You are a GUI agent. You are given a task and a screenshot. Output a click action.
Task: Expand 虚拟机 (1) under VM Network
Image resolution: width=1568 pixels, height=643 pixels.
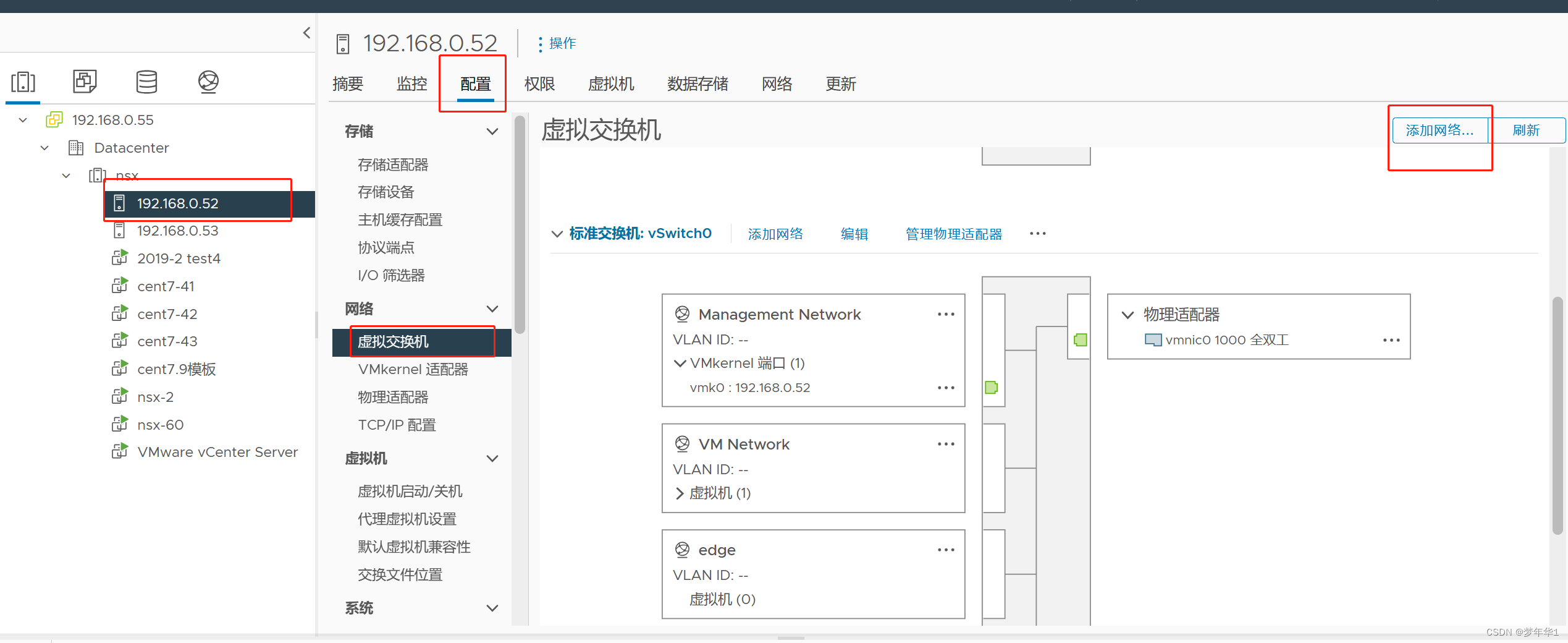coord(680,493)
